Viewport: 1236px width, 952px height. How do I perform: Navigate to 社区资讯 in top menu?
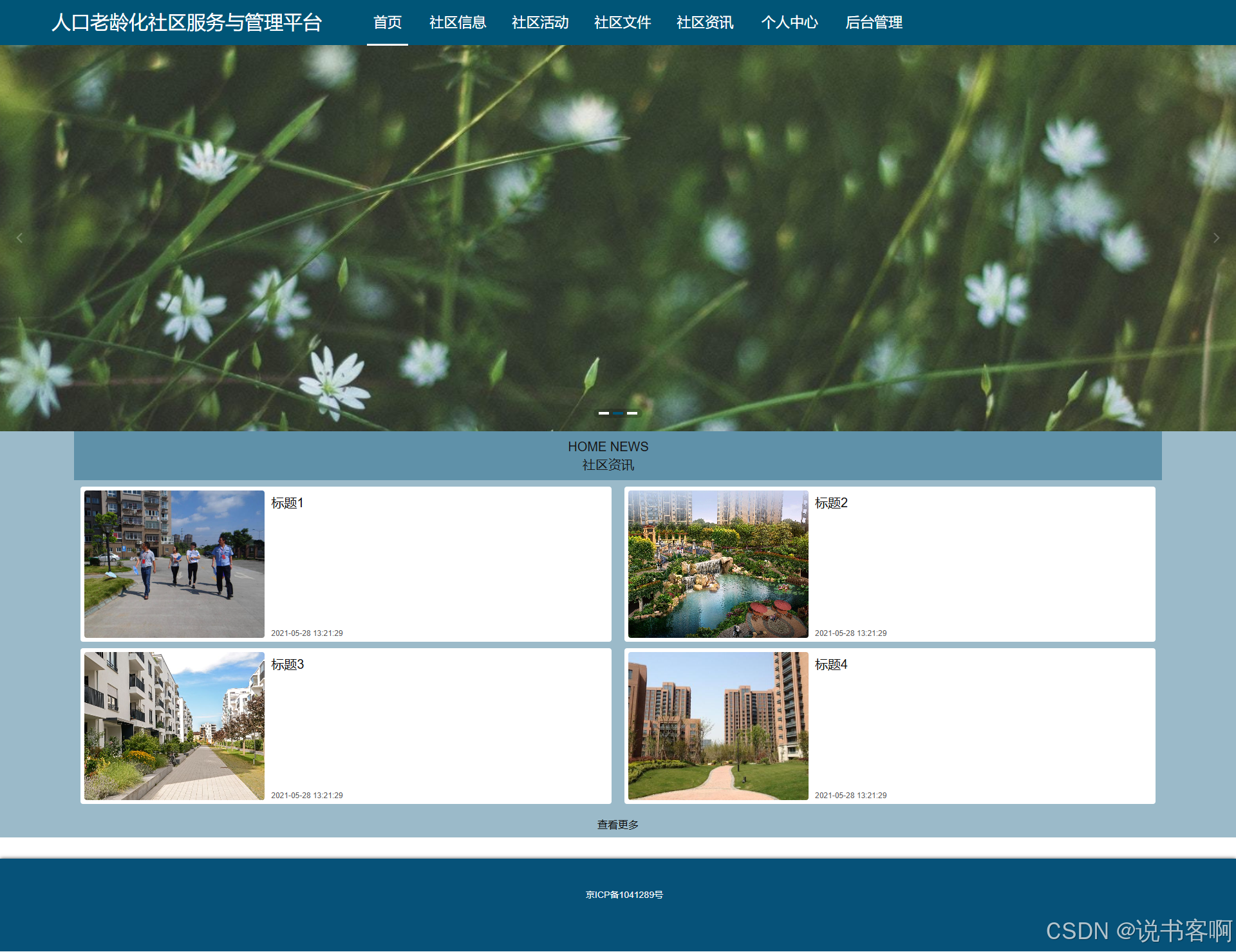(x=705, y=23)
